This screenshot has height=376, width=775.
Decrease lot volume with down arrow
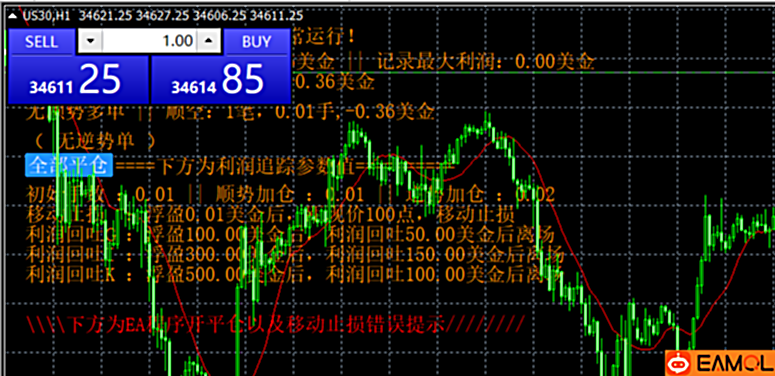click(x=90, y=41)
